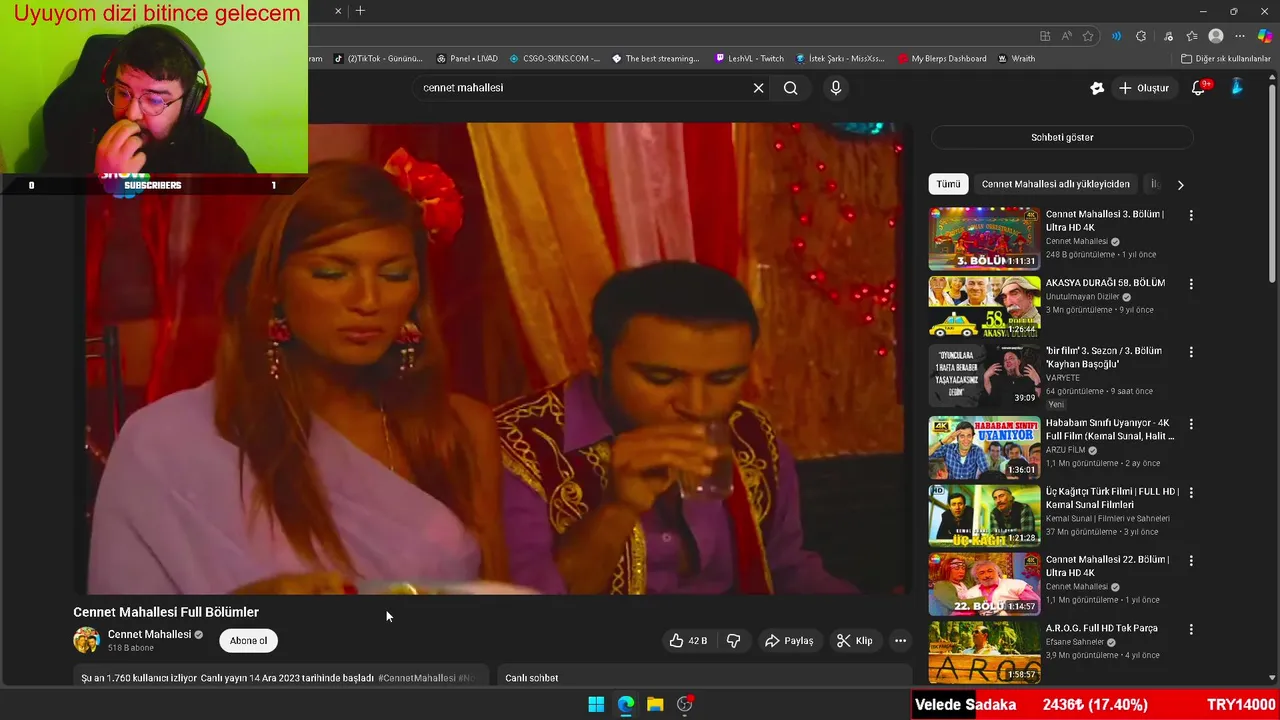Show next filter chips with the arrow
Viewport: 1280px width, 720px height.
coord(1180,185)
